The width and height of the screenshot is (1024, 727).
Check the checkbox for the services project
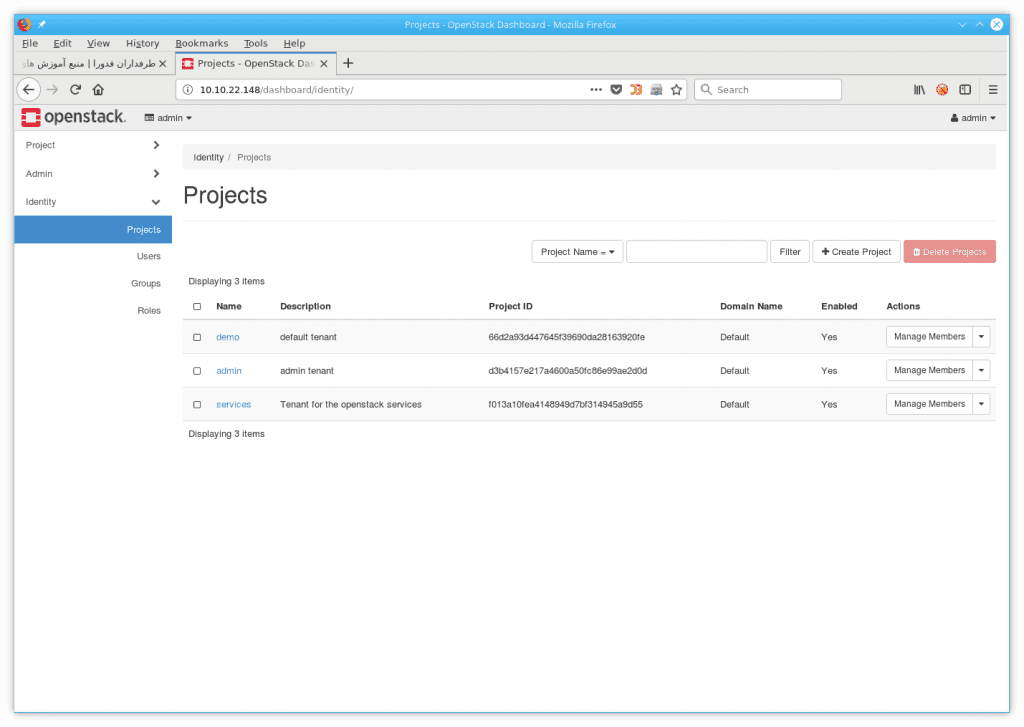tap(197, 404)
